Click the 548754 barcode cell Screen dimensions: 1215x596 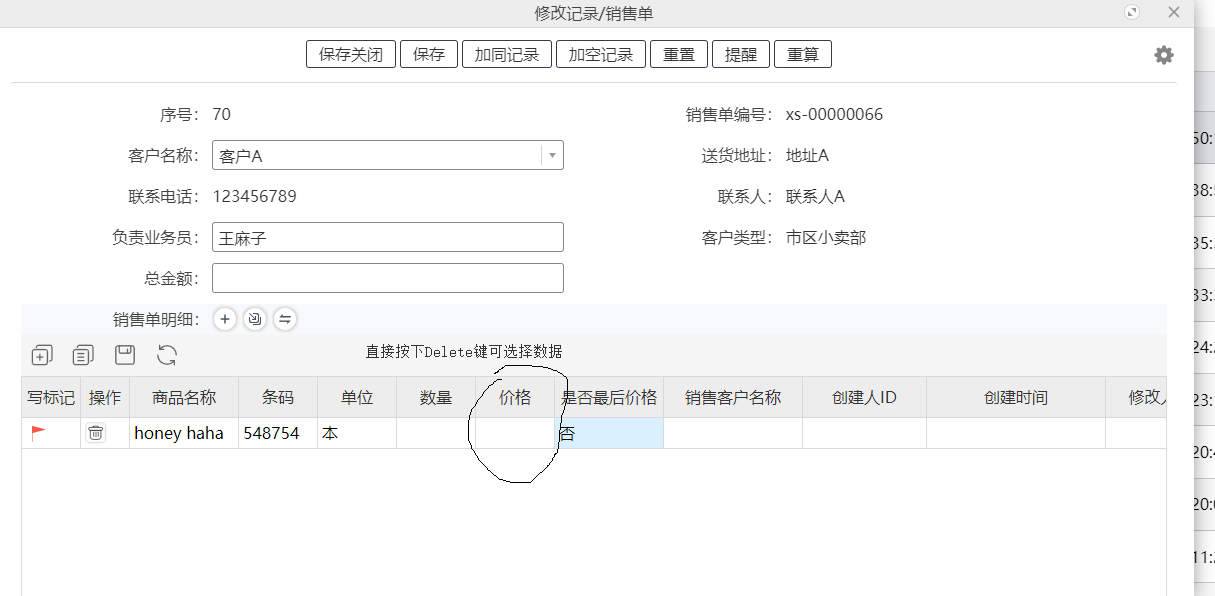(x=278, y=433)
